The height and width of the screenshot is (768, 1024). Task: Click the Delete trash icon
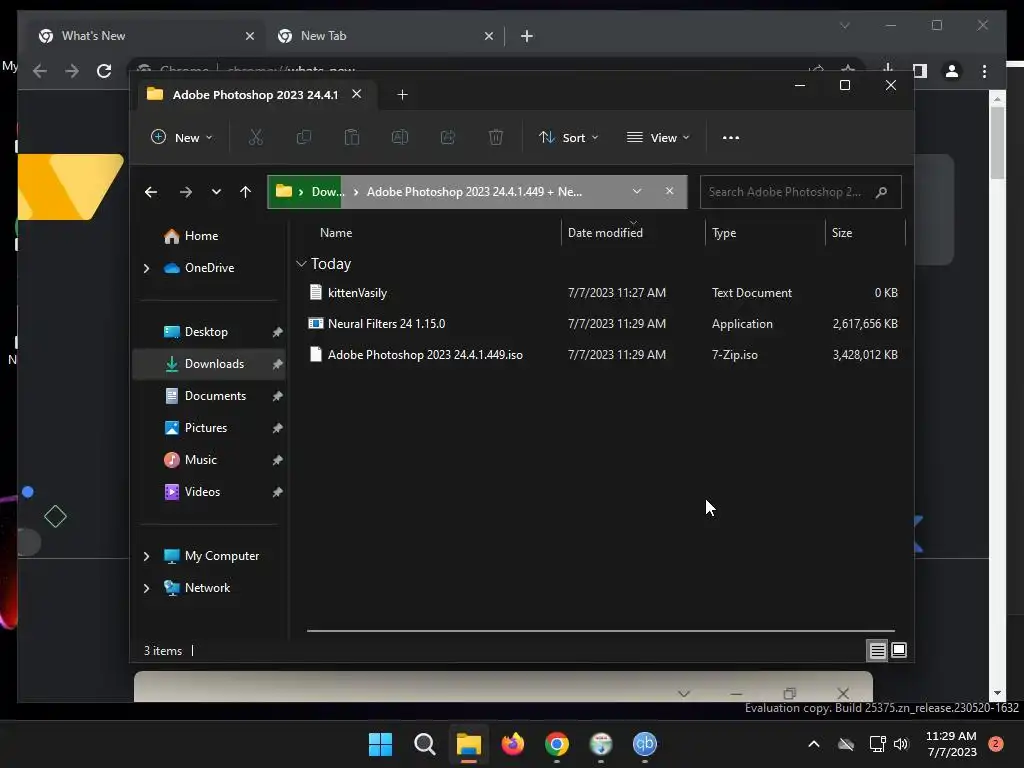click(x=496, y=137)
